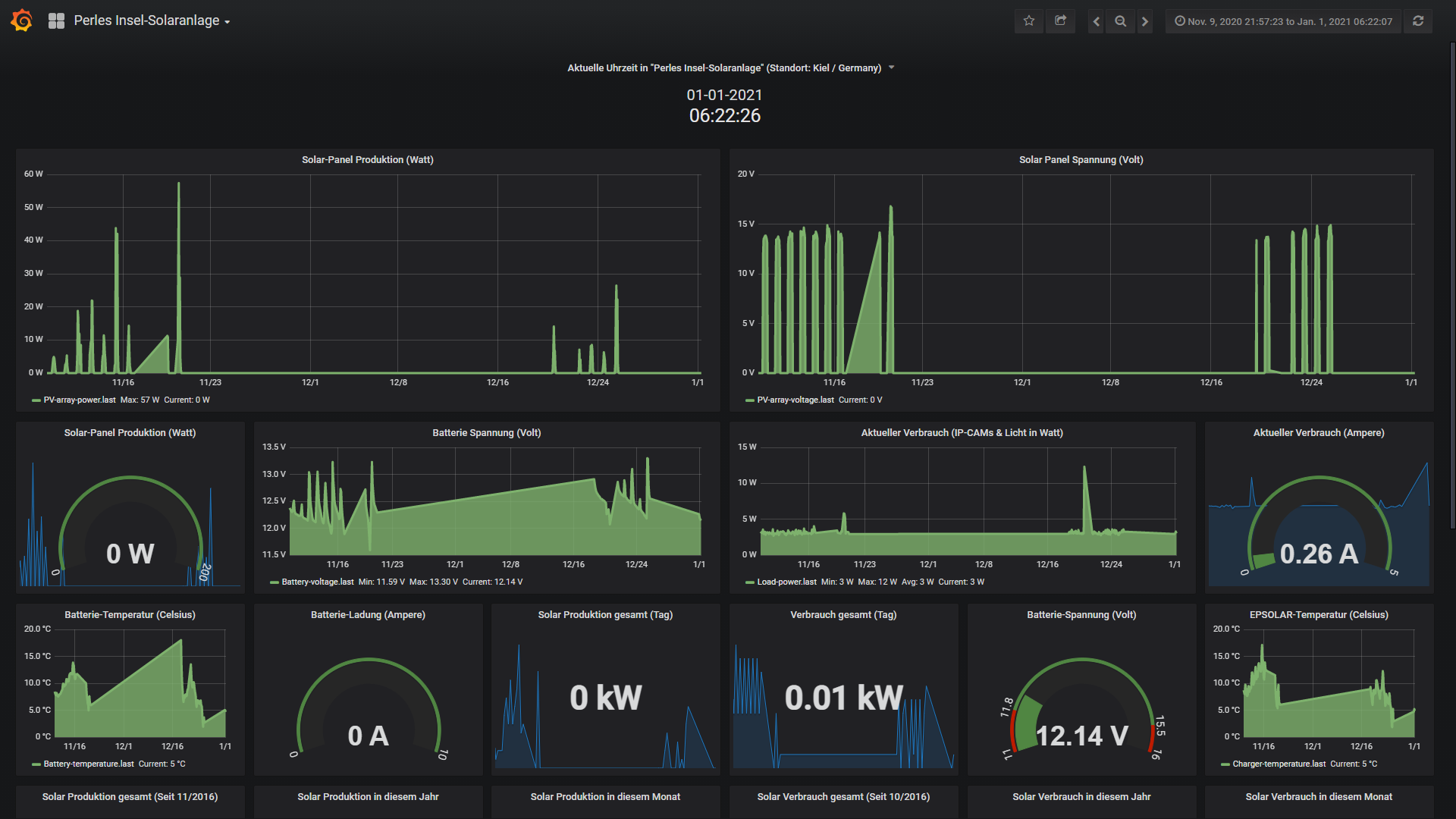1456x819 pixels.
Task: Expand the Aktuelle Uhrzeit panel menu caret
Action: [892, 67]
